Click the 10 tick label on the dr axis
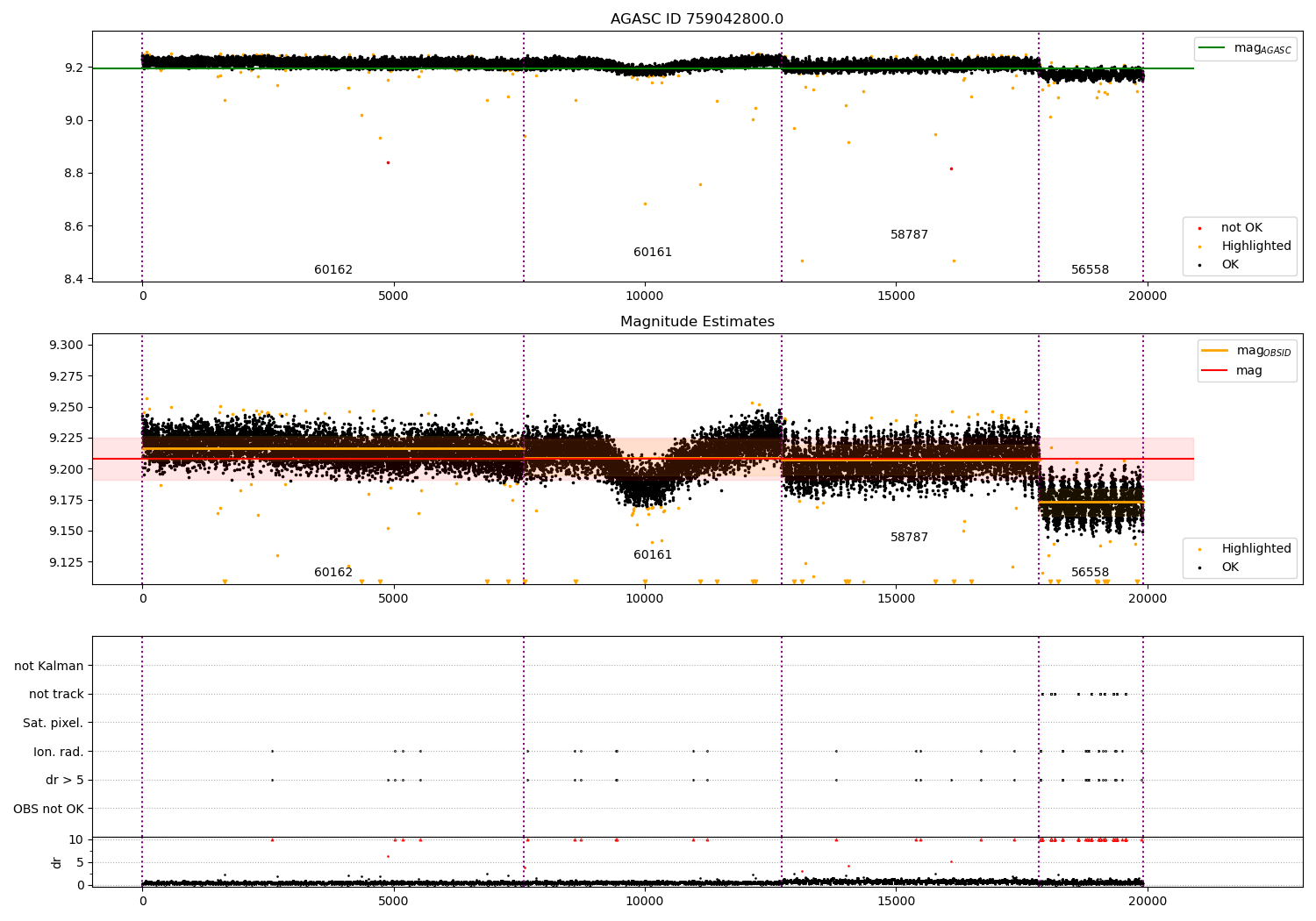Screen dimensions: 1316x921 (76, 839)
